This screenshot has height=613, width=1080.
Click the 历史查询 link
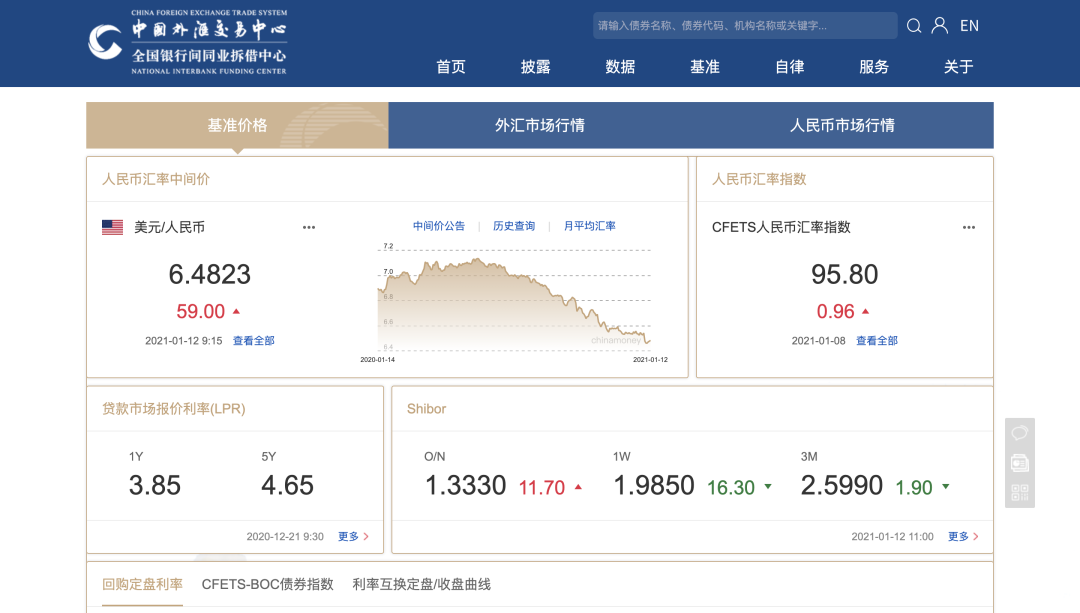tap(513, 226)
